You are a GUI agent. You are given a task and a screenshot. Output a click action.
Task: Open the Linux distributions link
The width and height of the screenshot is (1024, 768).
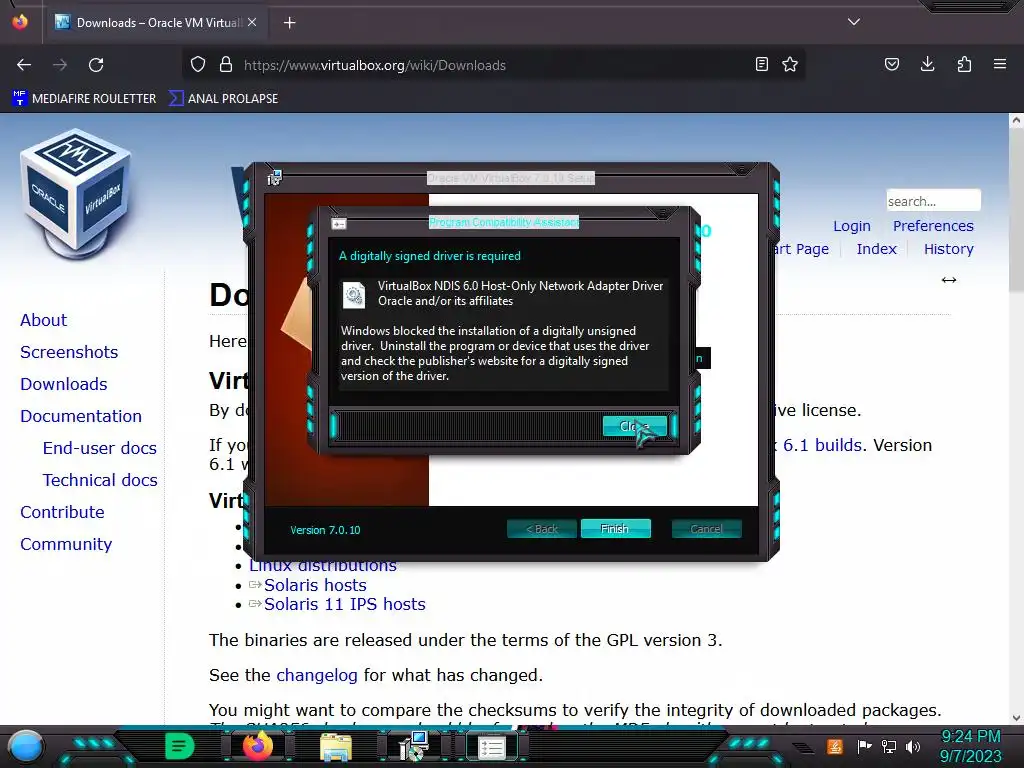click(323, 567)
